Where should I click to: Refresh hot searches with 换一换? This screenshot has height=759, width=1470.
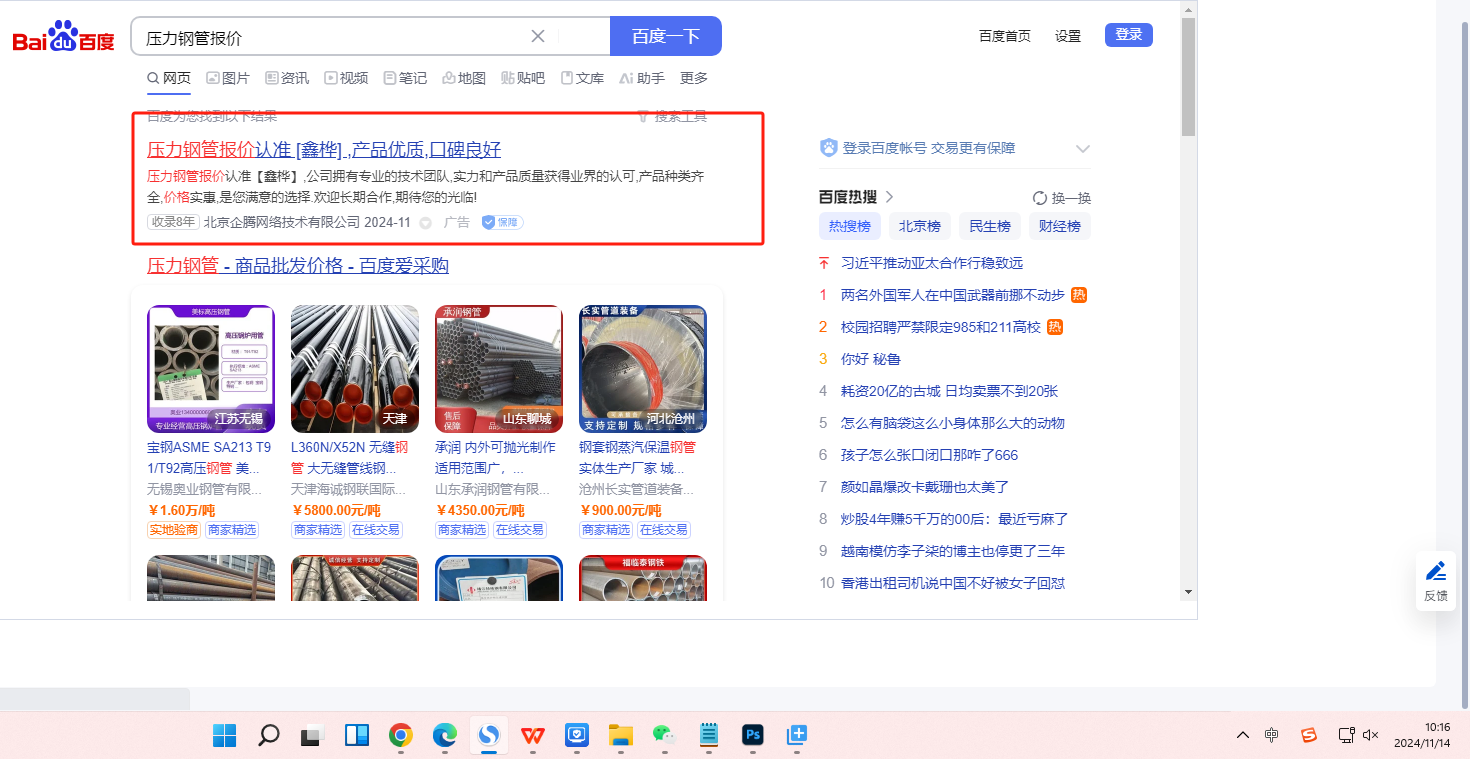(x=1062, y=198)
